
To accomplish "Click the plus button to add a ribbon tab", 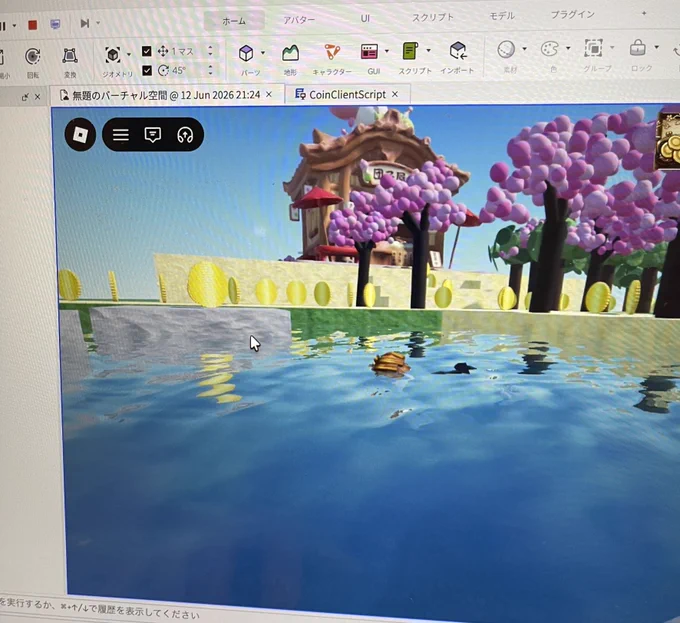I will pyautogui.click(x=644, y=13).
